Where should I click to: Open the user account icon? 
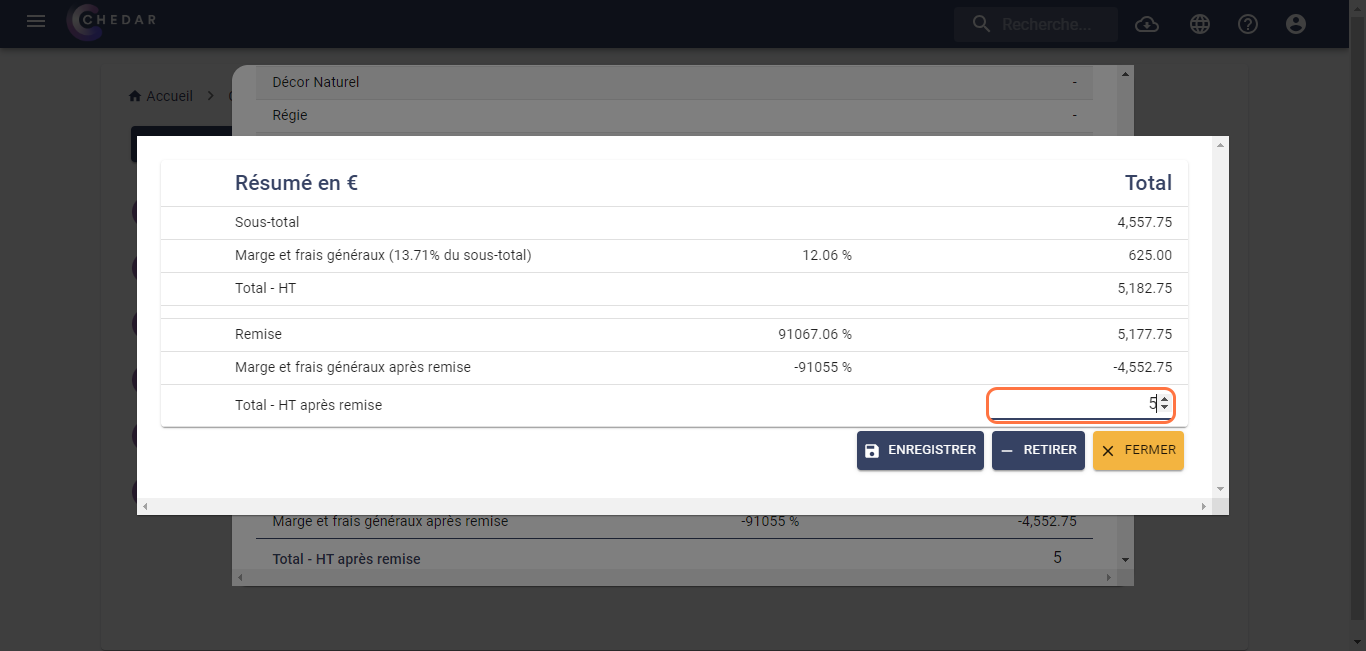(1296, 24)
